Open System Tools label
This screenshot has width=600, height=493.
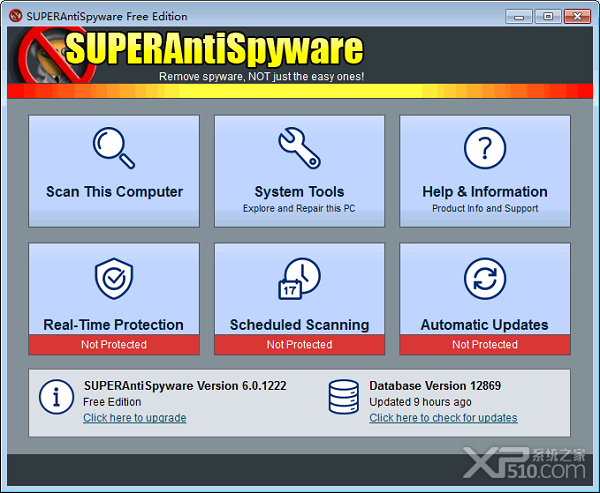[x=299, y=191]
